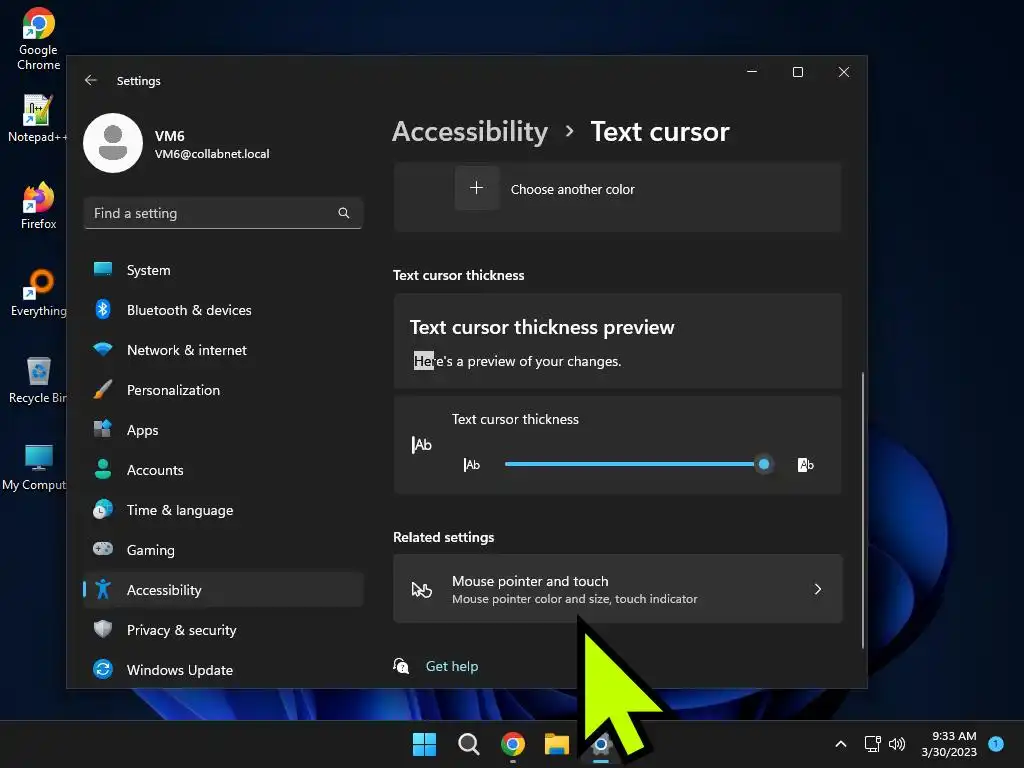Click the Accessibility breadcrumb heading
The width and height of the screenshot is (1024, 768).
coord(470,131)
